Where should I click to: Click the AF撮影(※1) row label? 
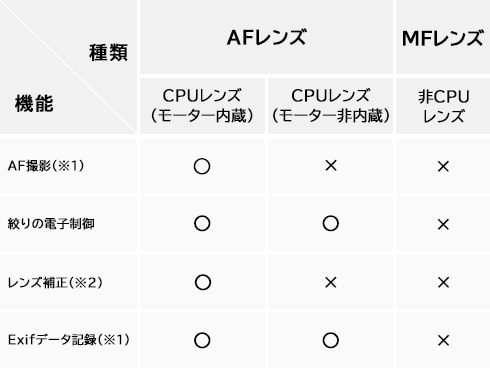46,166
